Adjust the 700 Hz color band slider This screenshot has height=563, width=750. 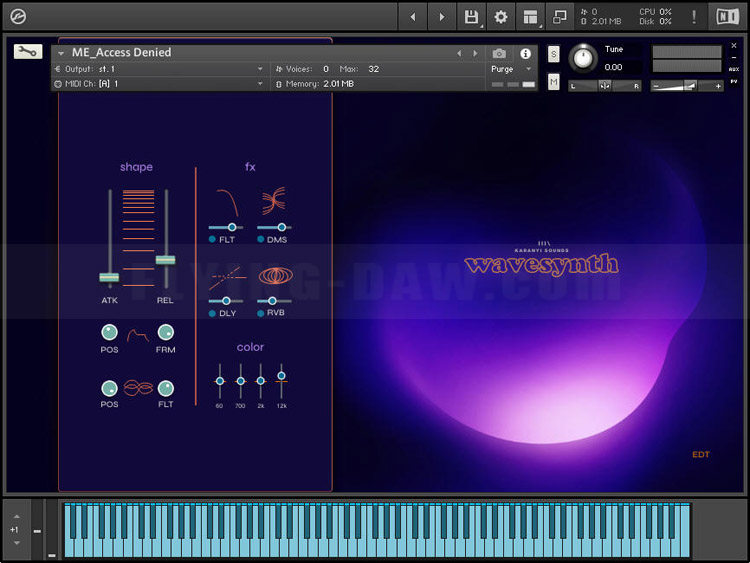click(x=241, y=381)
